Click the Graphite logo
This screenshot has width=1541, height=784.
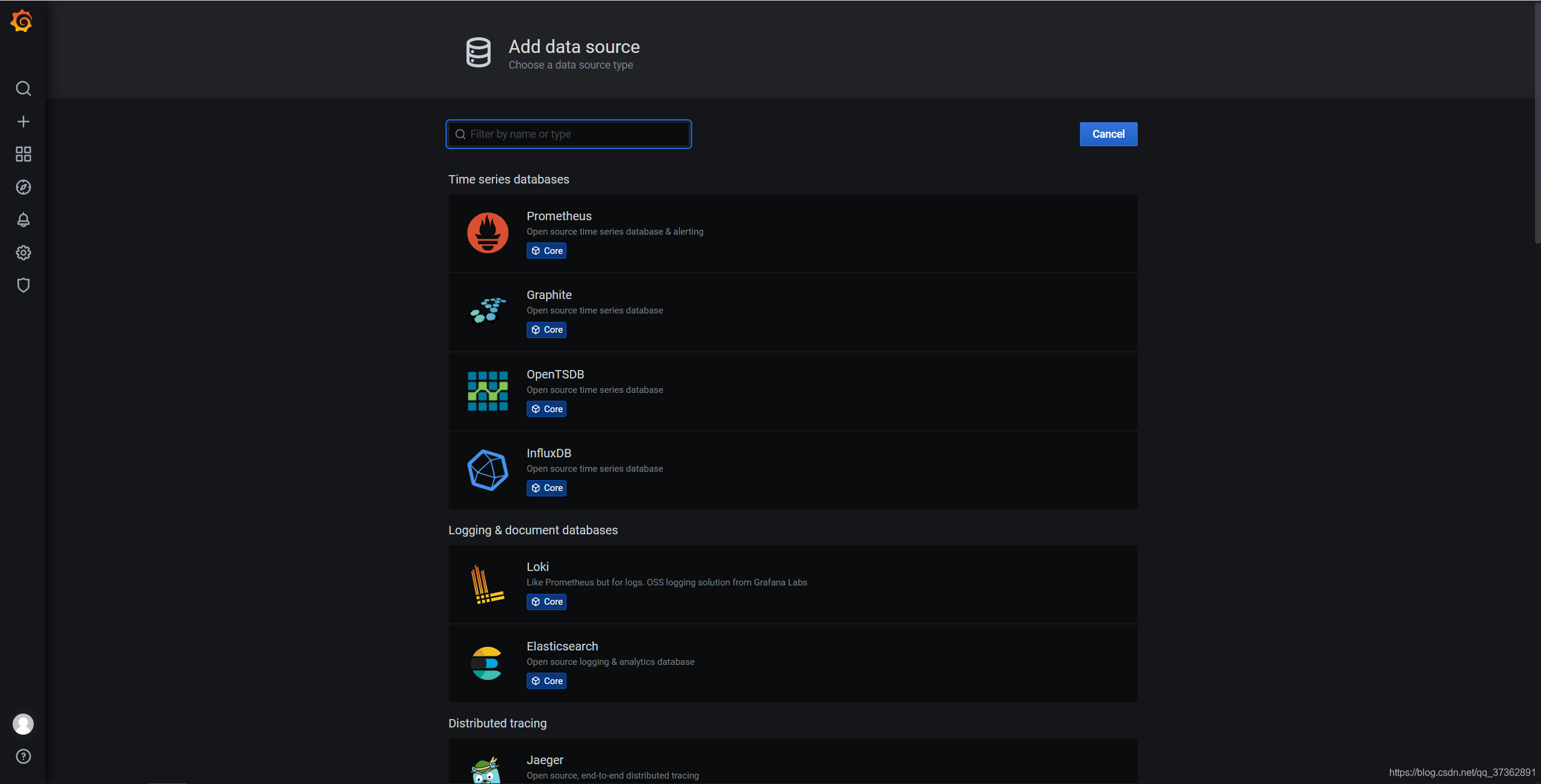488,311
